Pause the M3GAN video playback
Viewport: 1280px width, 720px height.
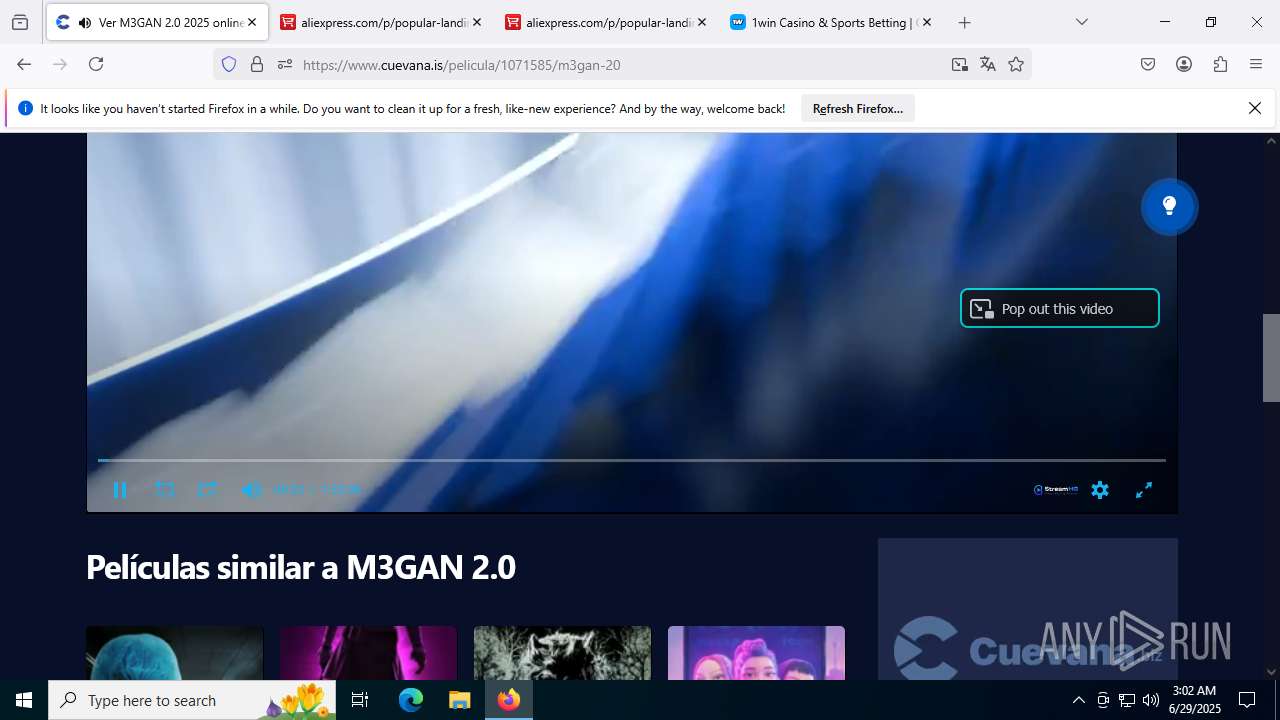pos(120,490)
